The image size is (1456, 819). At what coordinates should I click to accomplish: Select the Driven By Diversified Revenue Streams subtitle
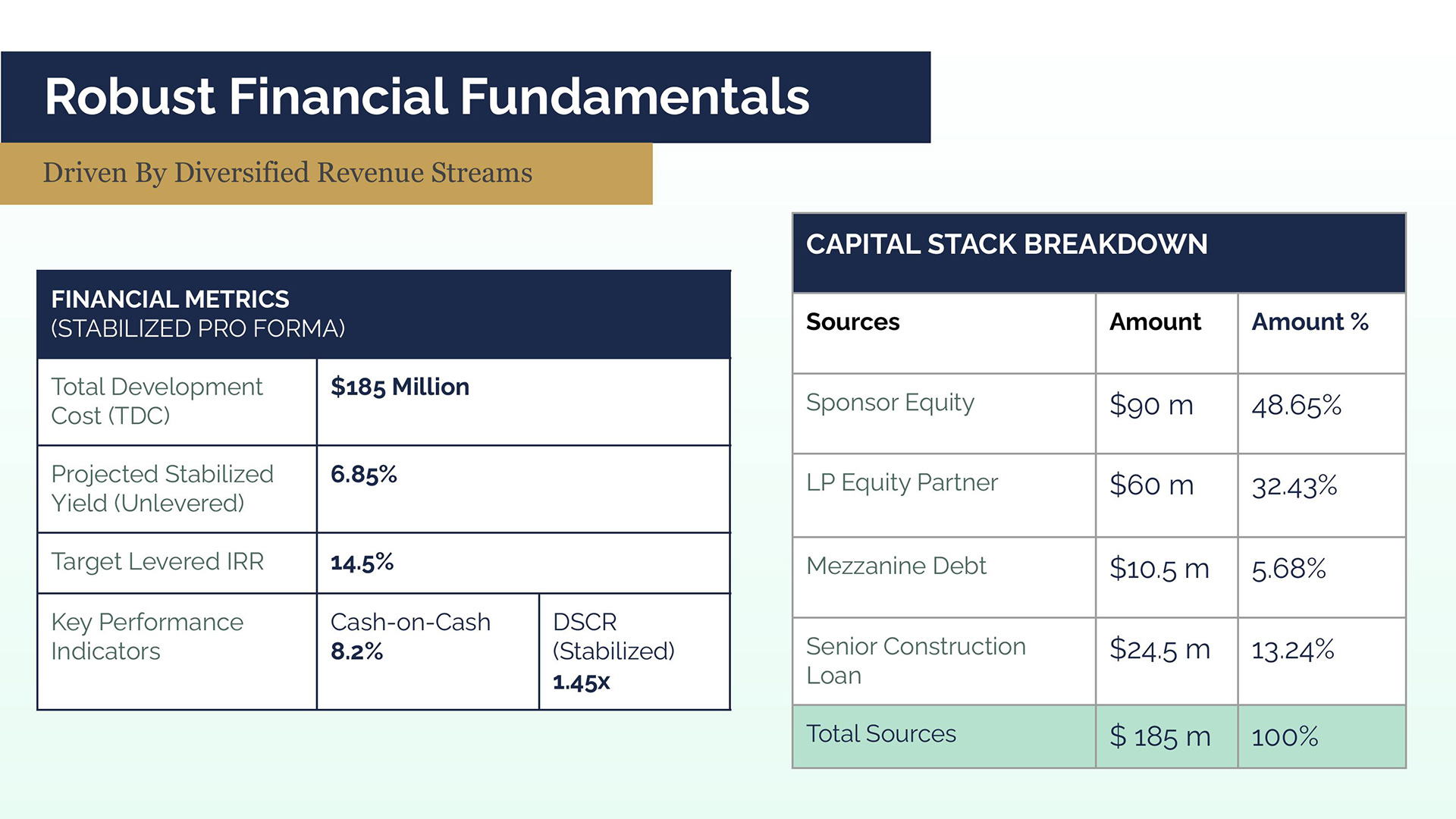point(287,173)
